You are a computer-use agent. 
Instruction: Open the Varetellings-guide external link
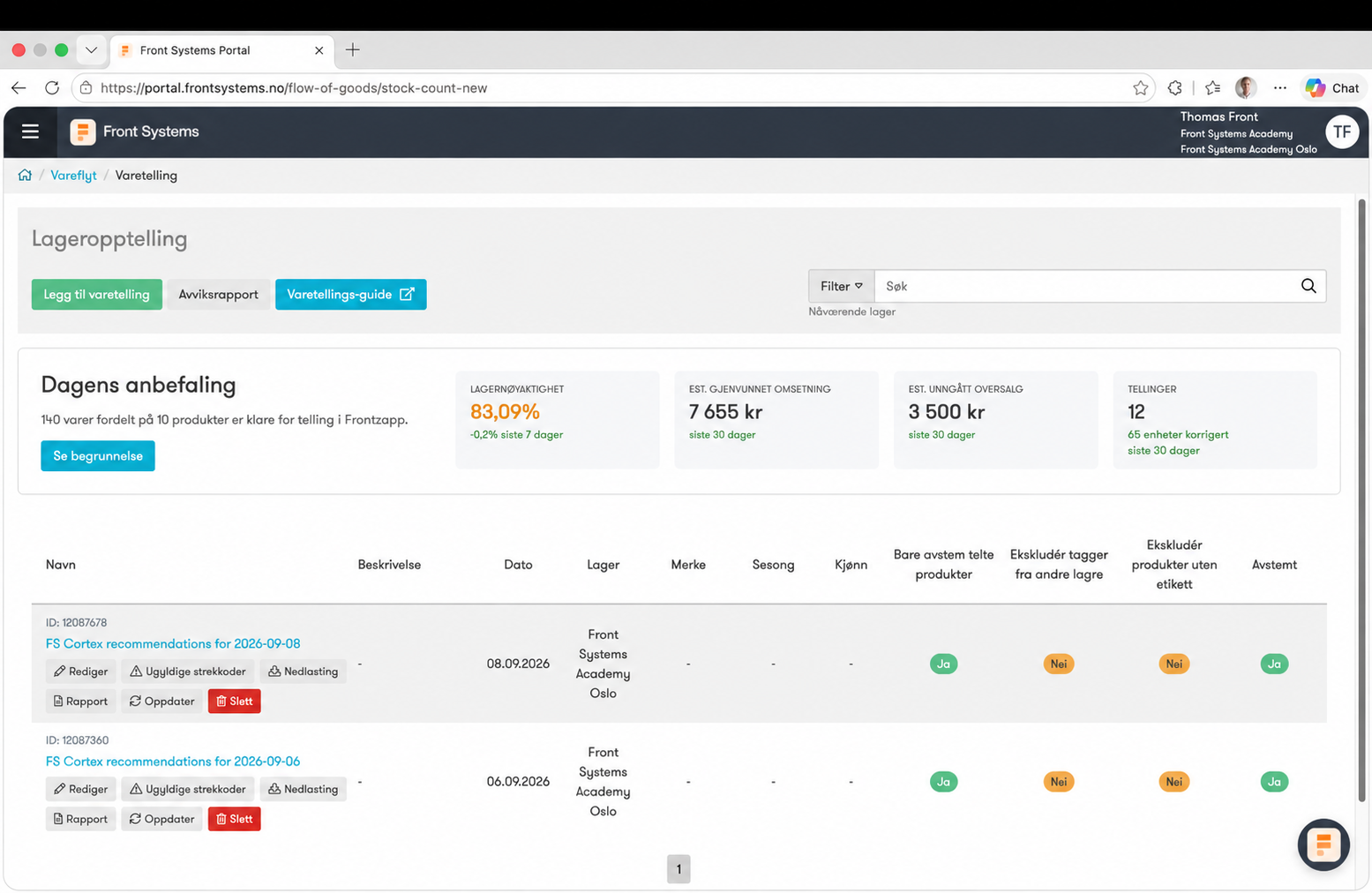pos(351,295)
